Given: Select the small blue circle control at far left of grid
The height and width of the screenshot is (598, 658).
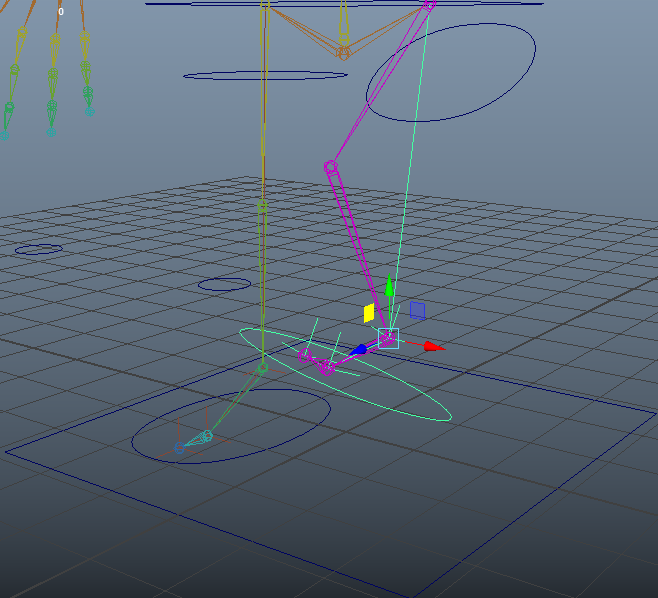Looking at the screenshot, I should pyautogui.click(x=39, y=249).
